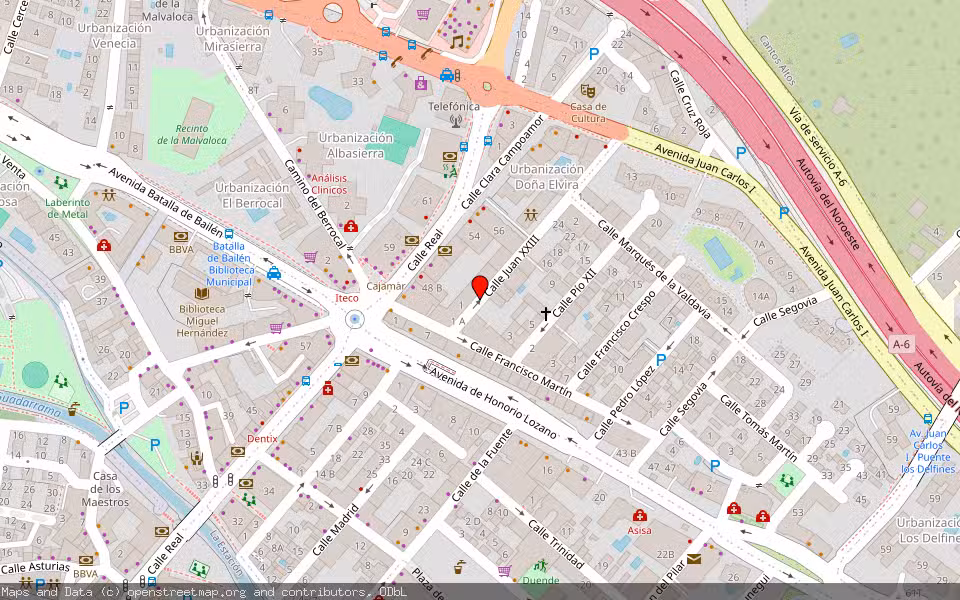The height and width of the screenshot is (600, 960).
Task: Select the playground icon under Urbanización Doña Elvira
Action: (531, 215)
